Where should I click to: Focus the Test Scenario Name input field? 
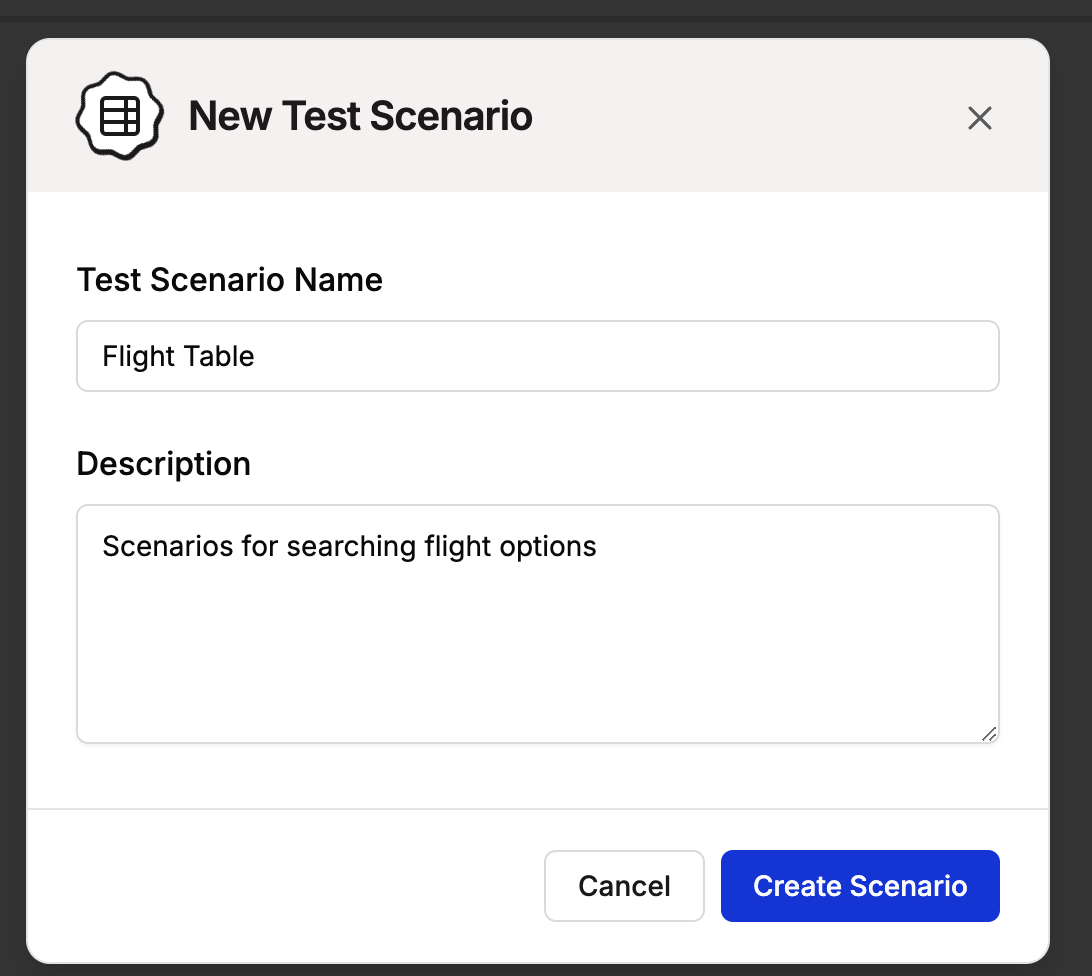pos(538,356)
